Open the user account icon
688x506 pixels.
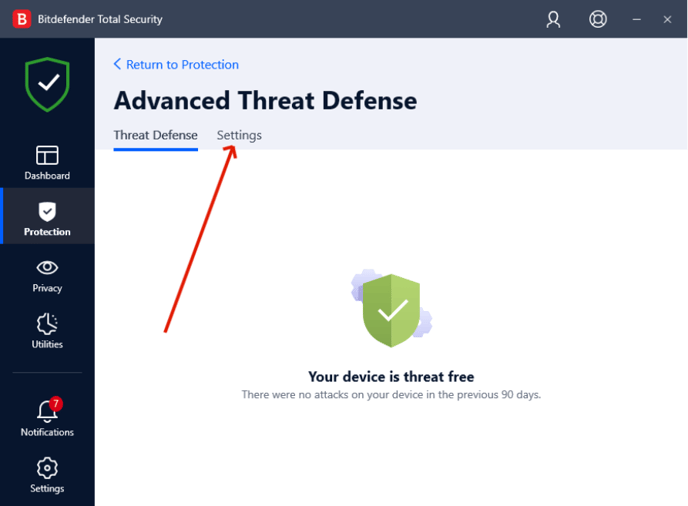553,19
